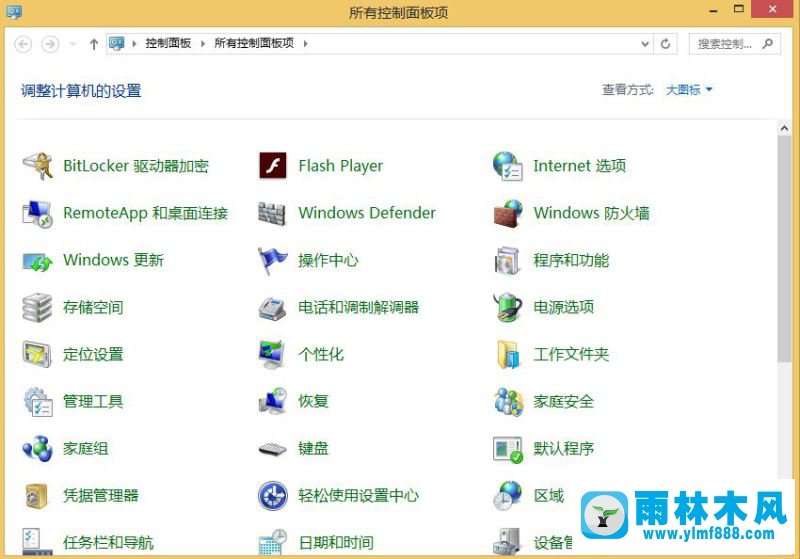800x559 pixels.
Task: Click the 工作文件夹 folder icon
Action: tap(508, 354)
